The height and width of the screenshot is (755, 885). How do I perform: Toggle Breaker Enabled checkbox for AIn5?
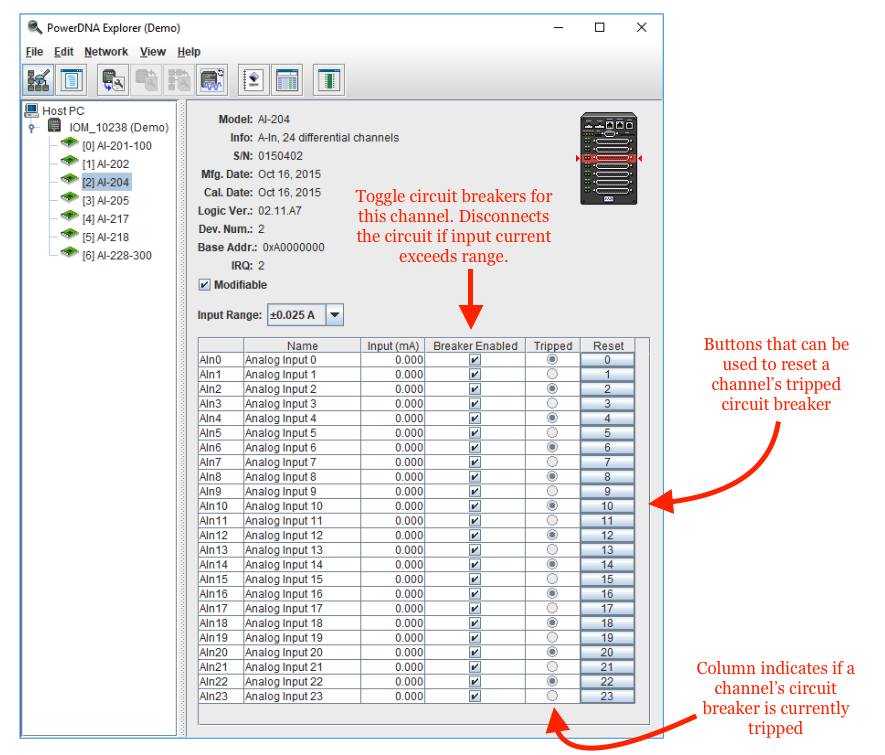(x=475, y=433)
